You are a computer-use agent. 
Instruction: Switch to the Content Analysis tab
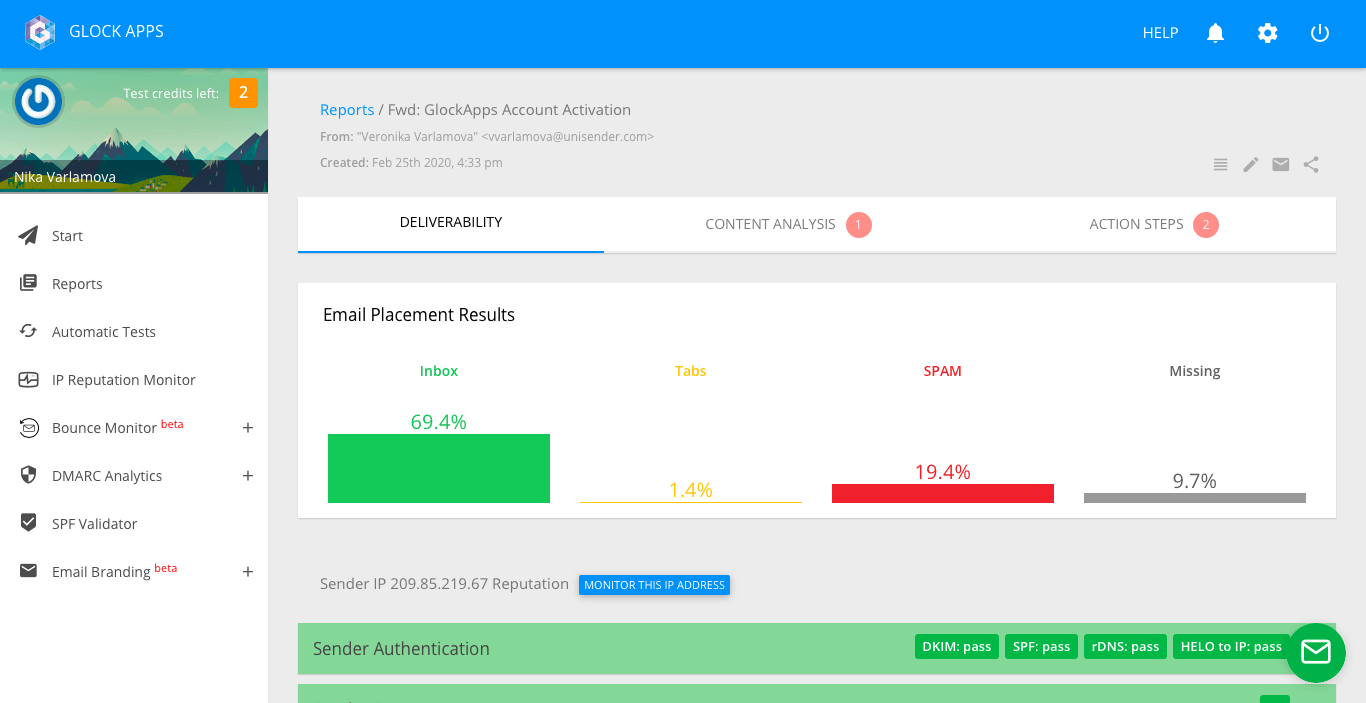coord(788,224)
